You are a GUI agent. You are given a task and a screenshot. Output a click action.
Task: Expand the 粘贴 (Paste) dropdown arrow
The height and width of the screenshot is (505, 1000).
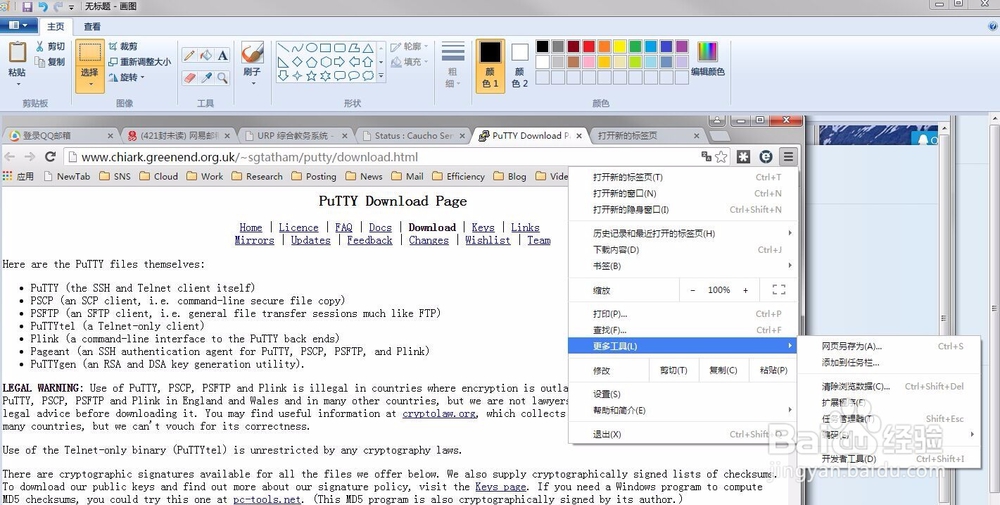[17, 84]
